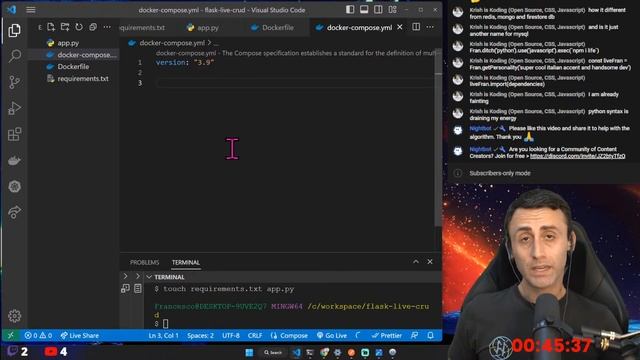Click VS Code icon in Windows taskbar
The height and width of the screenshot is (360, 640).
pos(297,352)
